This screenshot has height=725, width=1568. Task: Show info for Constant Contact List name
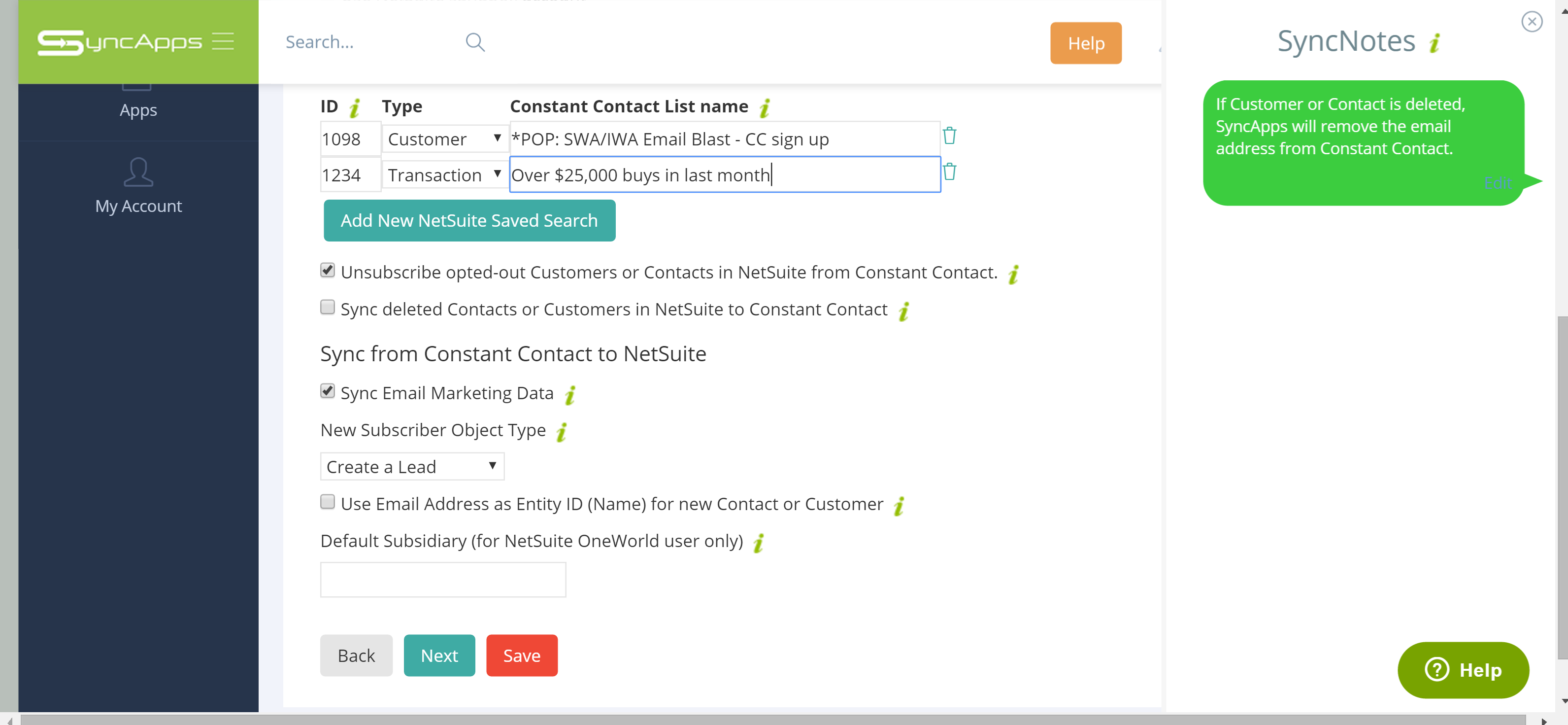tap(765, 108)
